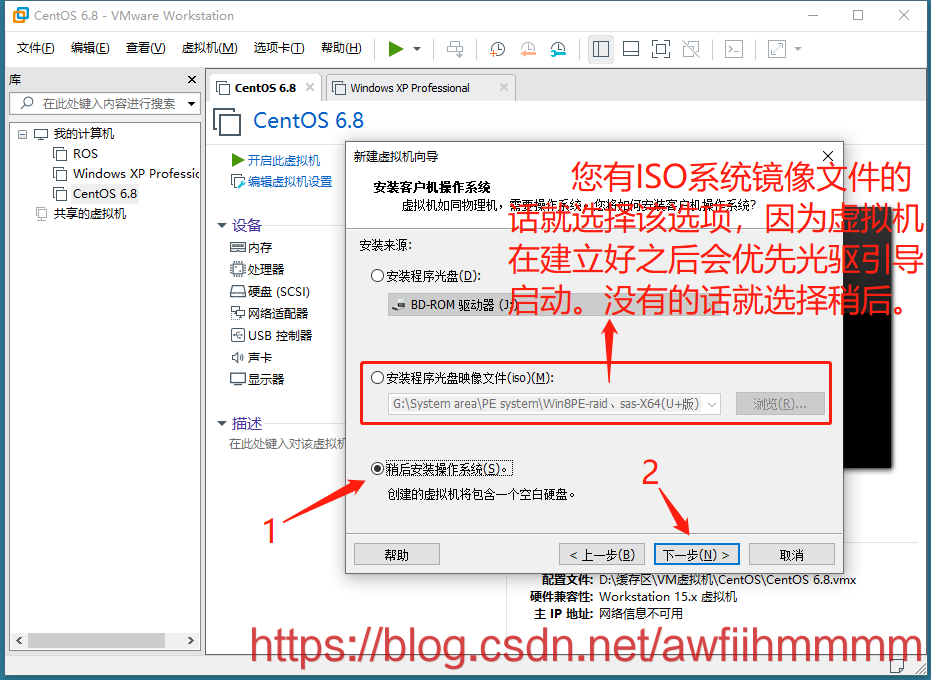The width and height of the screenshot is (931, 680).
Task: Open the 选项卡(T) menu
Action: 279,48
